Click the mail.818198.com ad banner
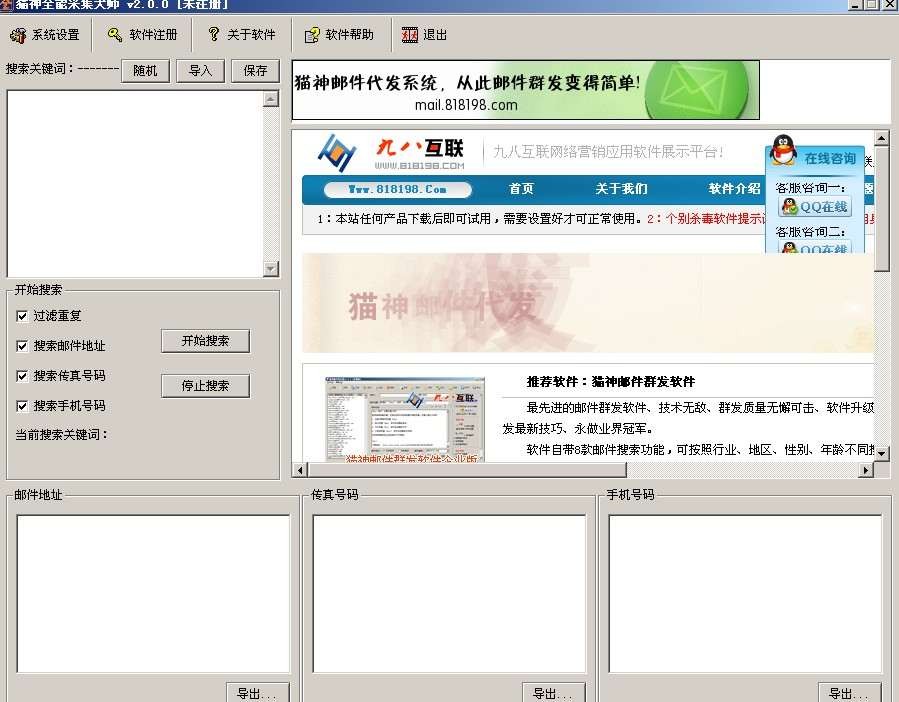Screen dimensions: 899x702 pyautogui.click(x=526, y=90)
